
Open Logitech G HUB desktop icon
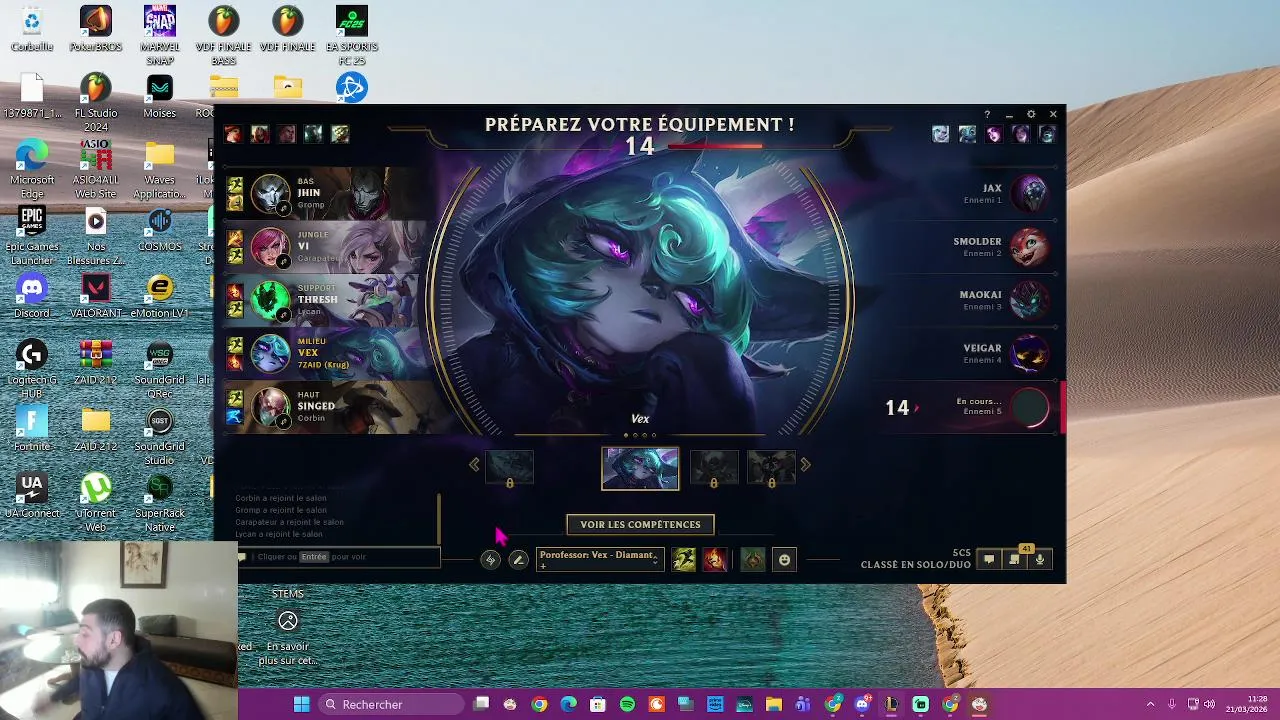click(x=32, y=369)
